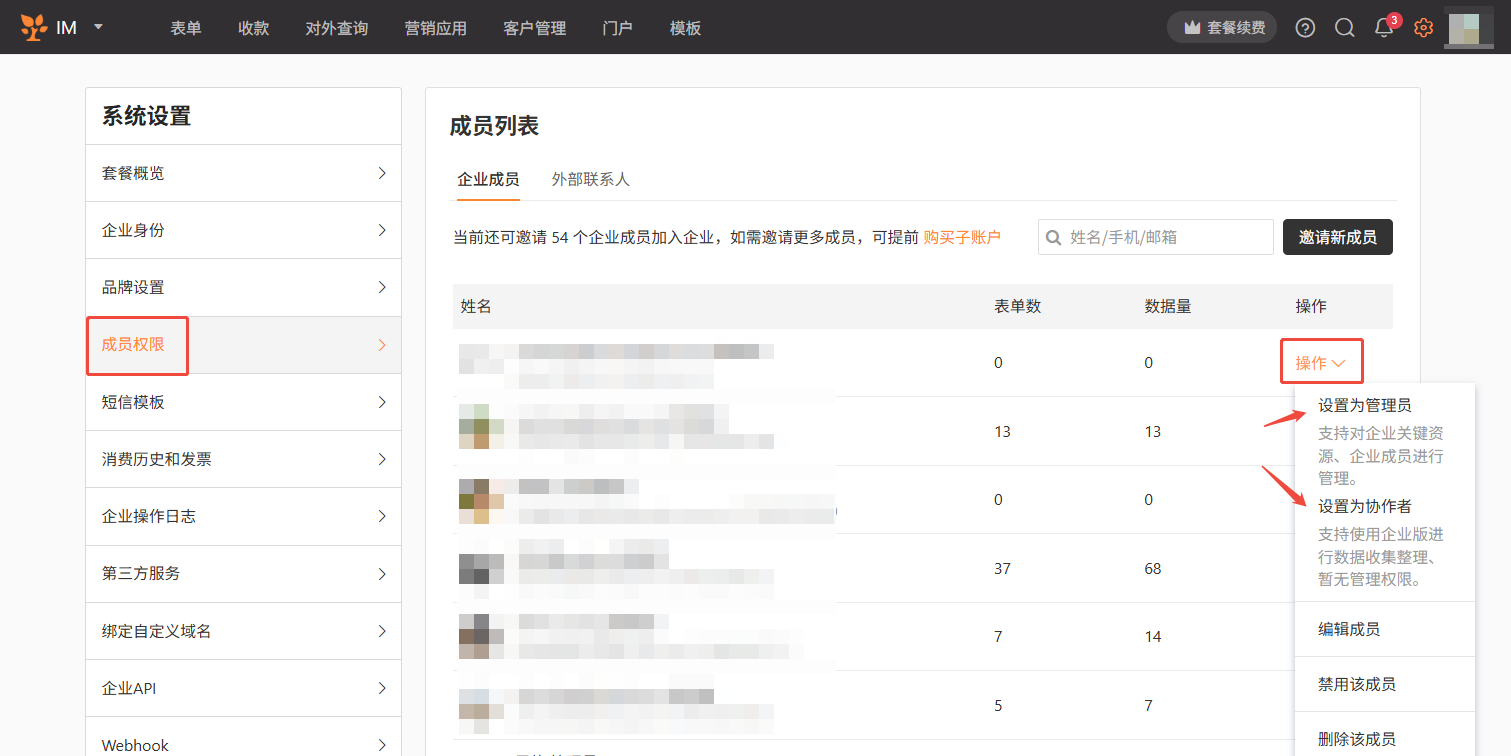The image size is (1511, 756).
Task: Click the 14 data count cell
Action: click(x=1153, y=636)
